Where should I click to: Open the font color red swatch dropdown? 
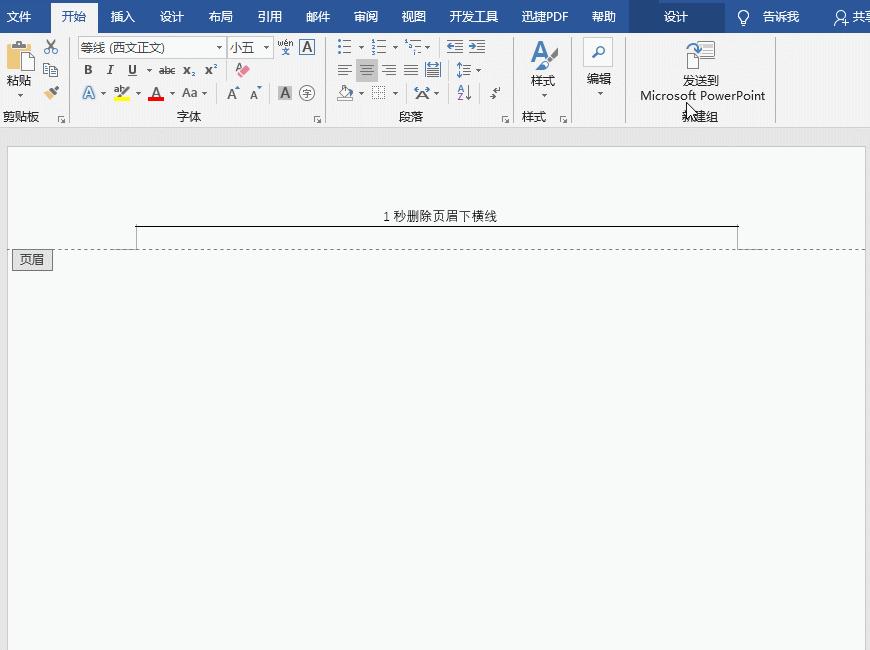point(171,93)
